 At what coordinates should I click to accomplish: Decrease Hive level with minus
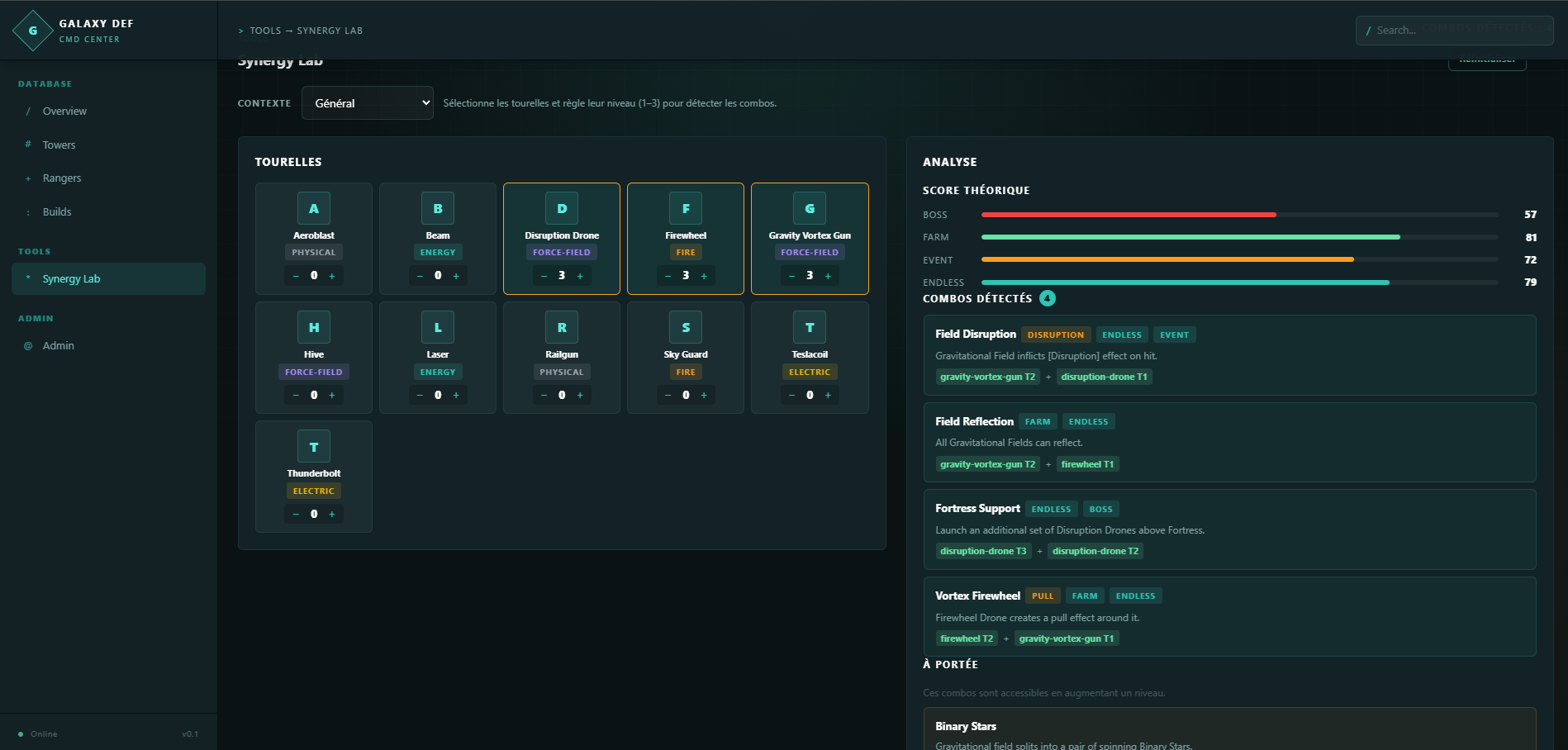point(296,395)
